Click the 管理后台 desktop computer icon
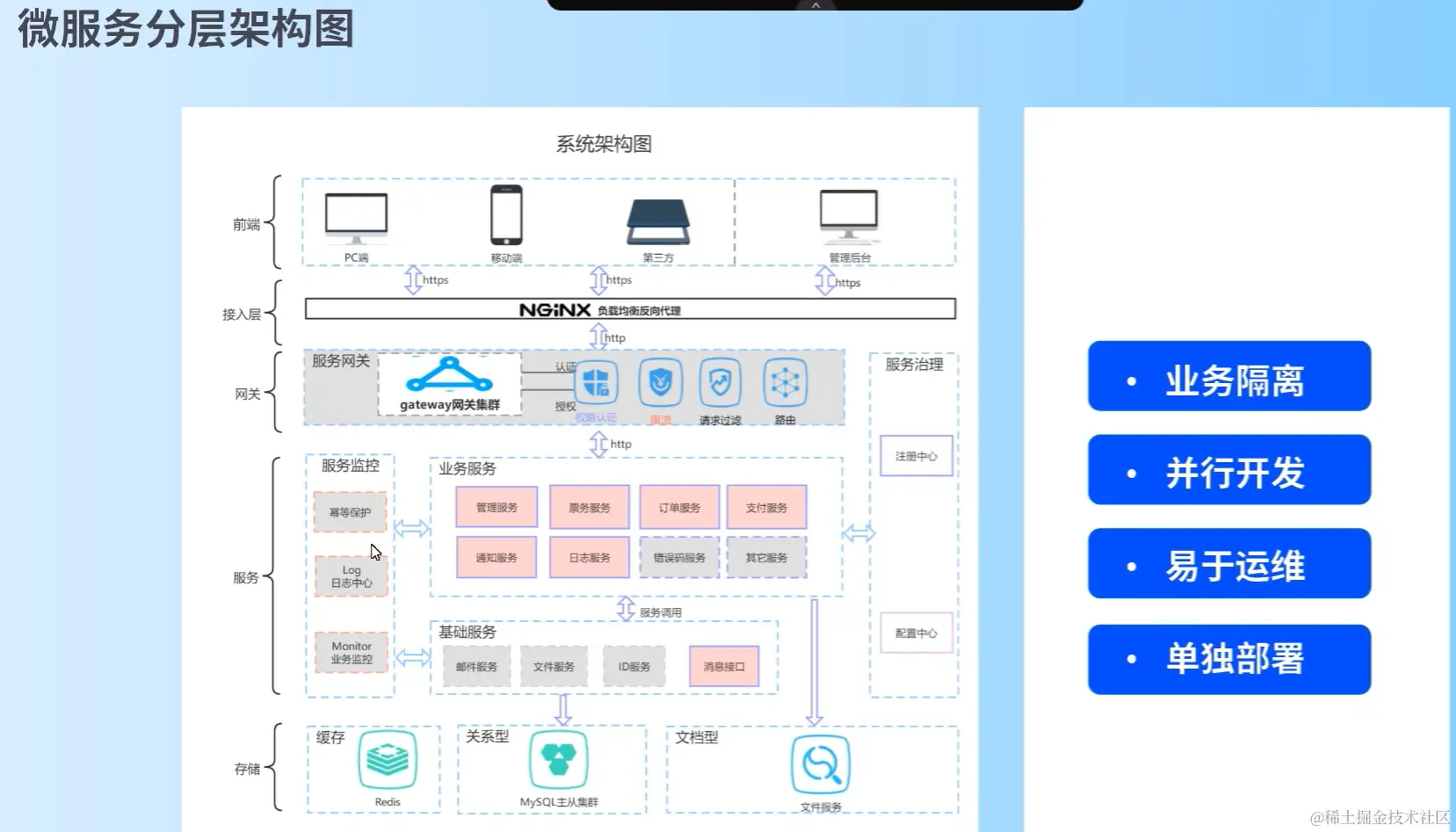 tap(849, 216)
